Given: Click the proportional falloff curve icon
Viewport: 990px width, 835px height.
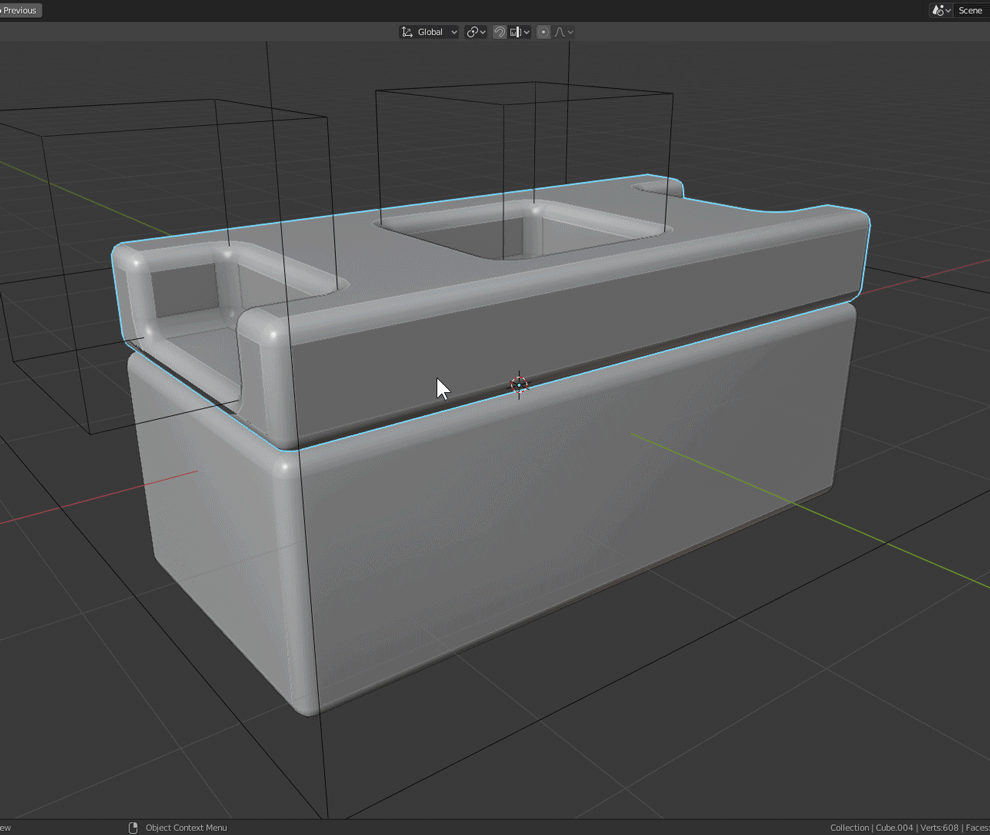Looking at the screenshot, I should (x=560, y=31).
